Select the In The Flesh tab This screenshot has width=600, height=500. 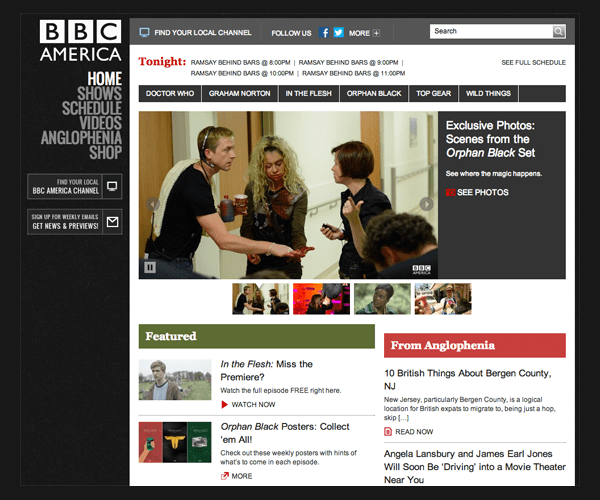coord(308,93)
